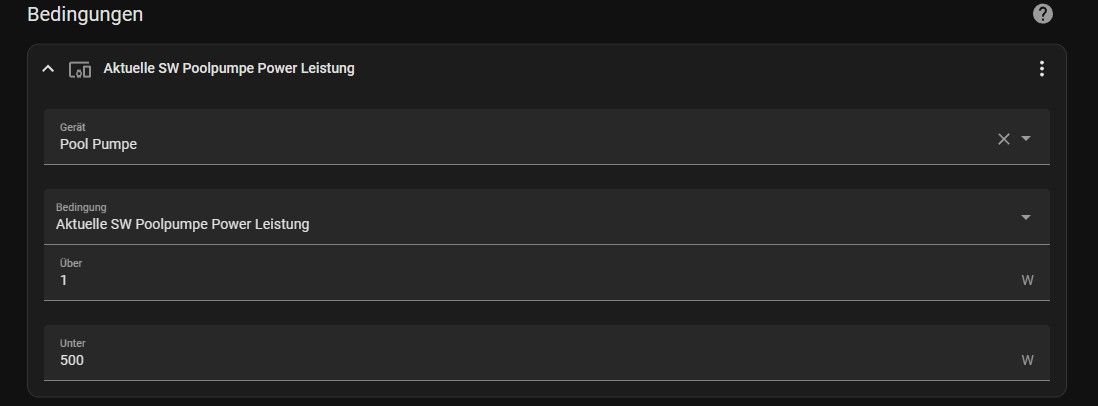This screenshot has width=1098, height=406.
Task: Click the Gerät field label
Action: pos(72,127)
